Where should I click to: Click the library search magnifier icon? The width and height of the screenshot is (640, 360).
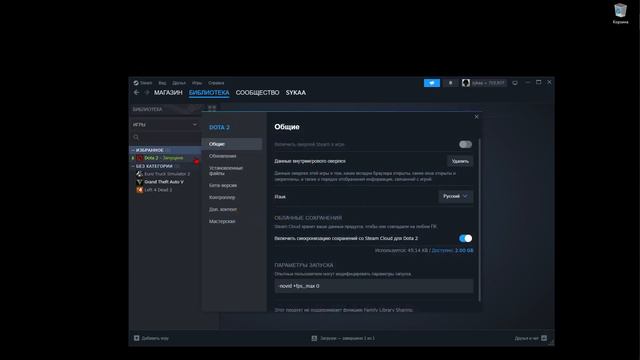click(136, 137)
